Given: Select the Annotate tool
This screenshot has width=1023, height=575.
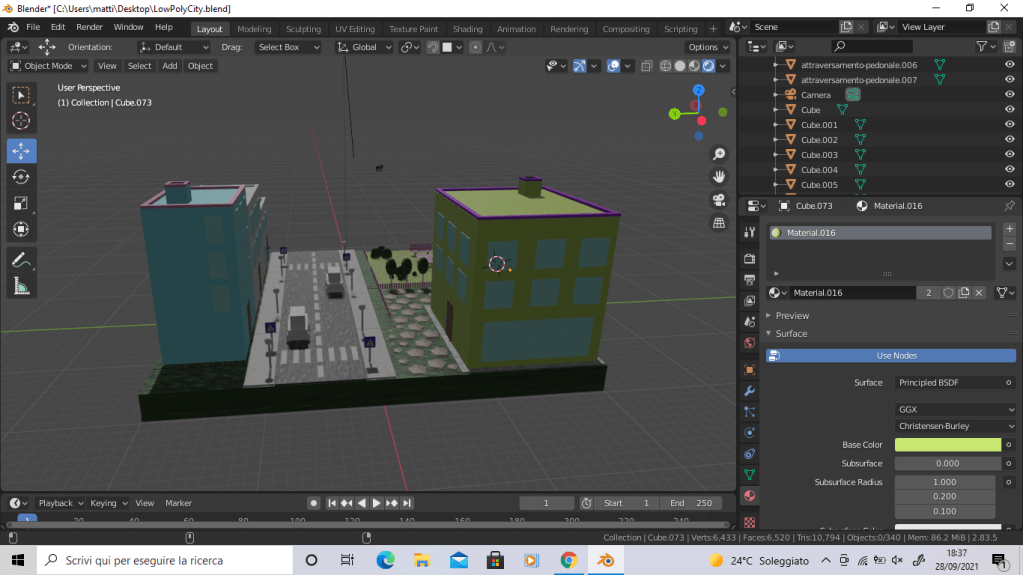Looking at the screenshot, I should click(x=21, y=259).
